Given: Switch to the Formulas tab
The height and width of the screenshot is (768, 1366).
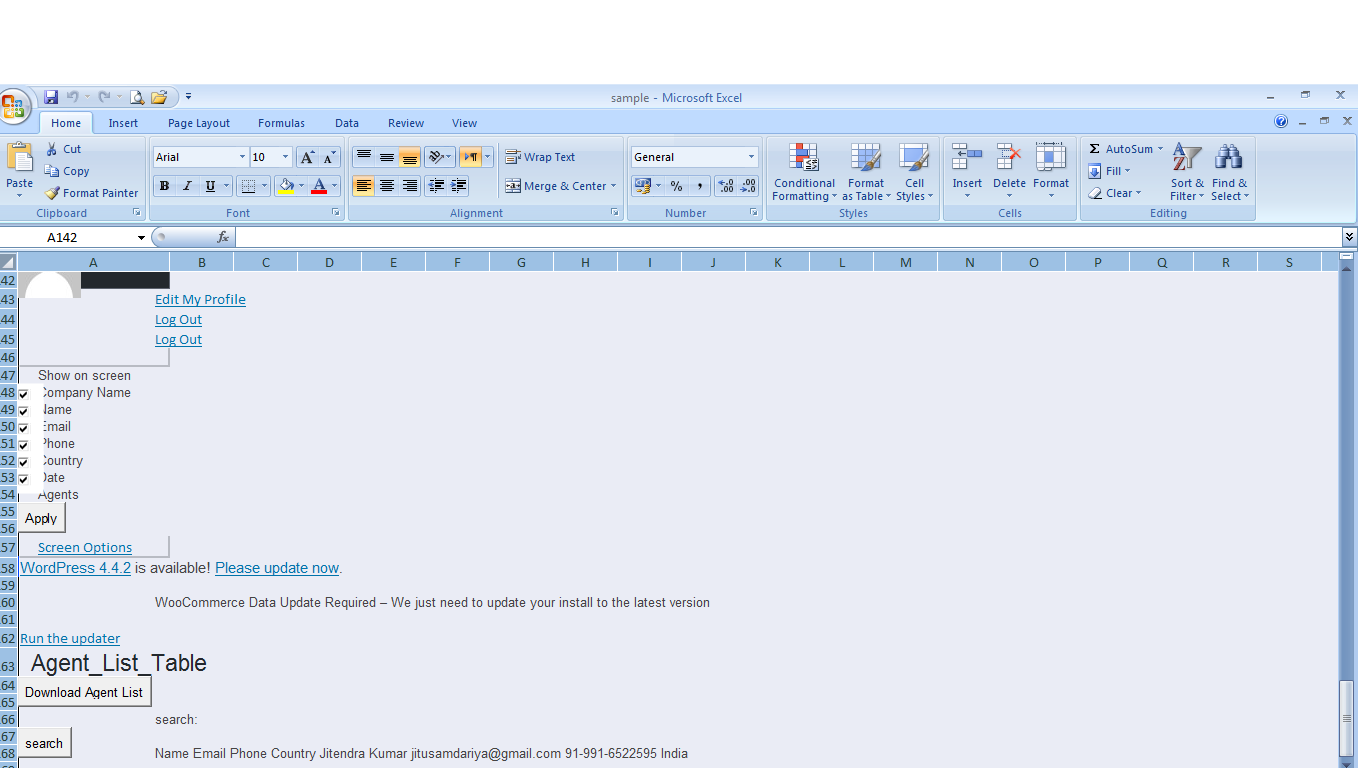Looking at the screenshot, I should coord(281,123).
